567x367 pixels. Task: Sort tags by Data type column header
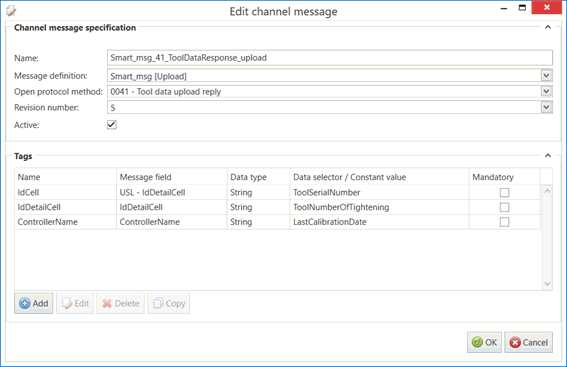pyautogui.click(x=259, y=177)
